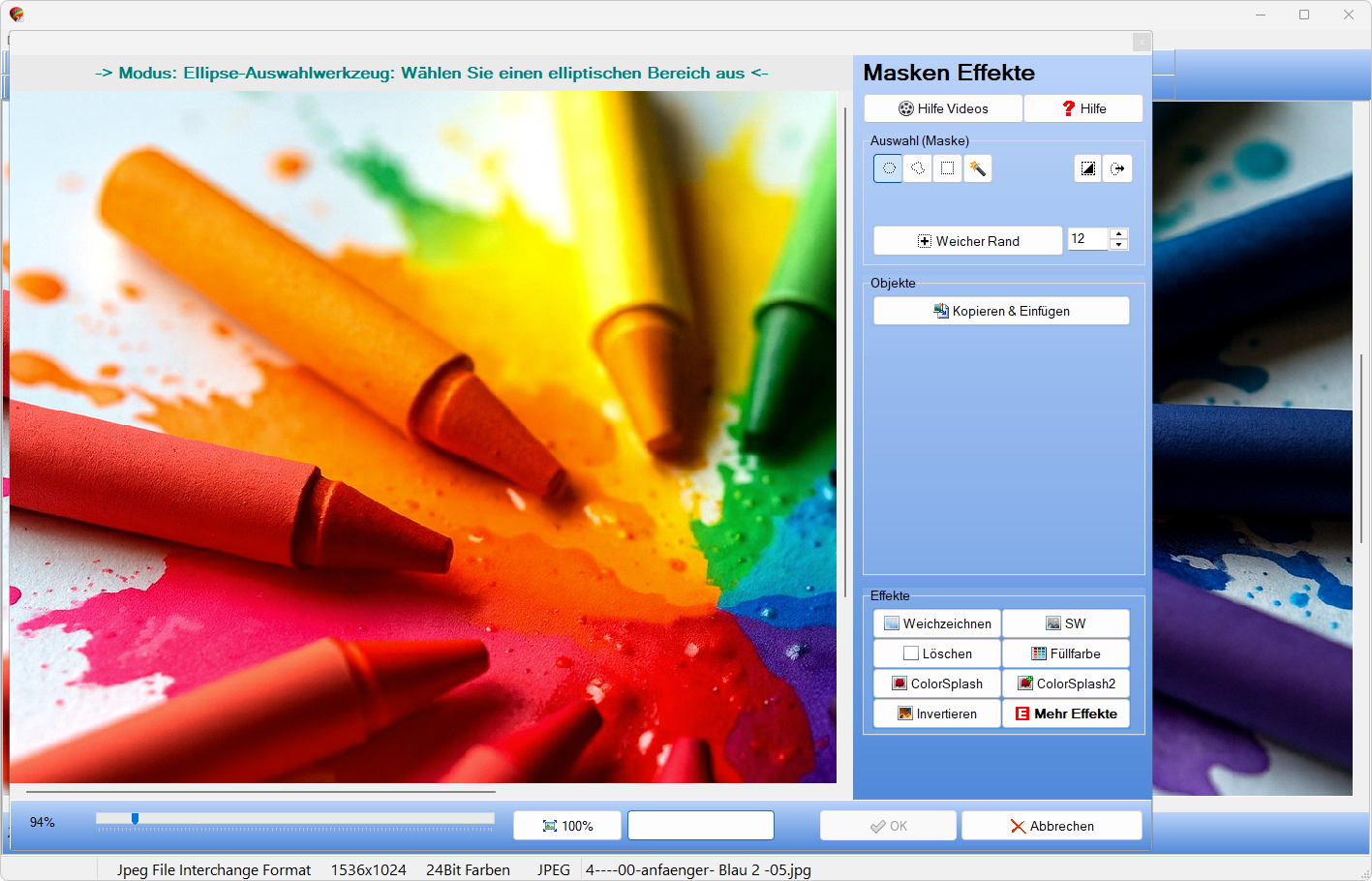Open Mehr Effekte
Image resolution: width=1372 pixels, height=881 pixels.
coord(1065,714)
